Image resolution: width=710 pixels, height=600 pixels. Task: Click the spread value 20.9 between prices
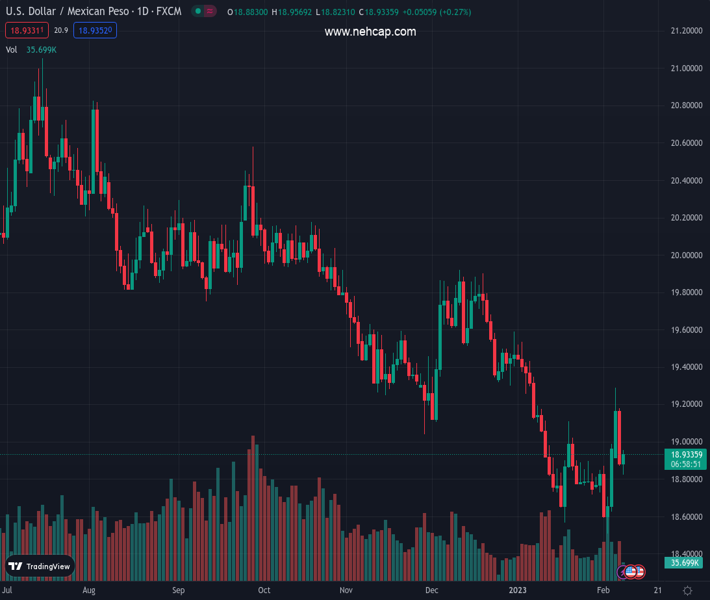click(x=60, y=31)
